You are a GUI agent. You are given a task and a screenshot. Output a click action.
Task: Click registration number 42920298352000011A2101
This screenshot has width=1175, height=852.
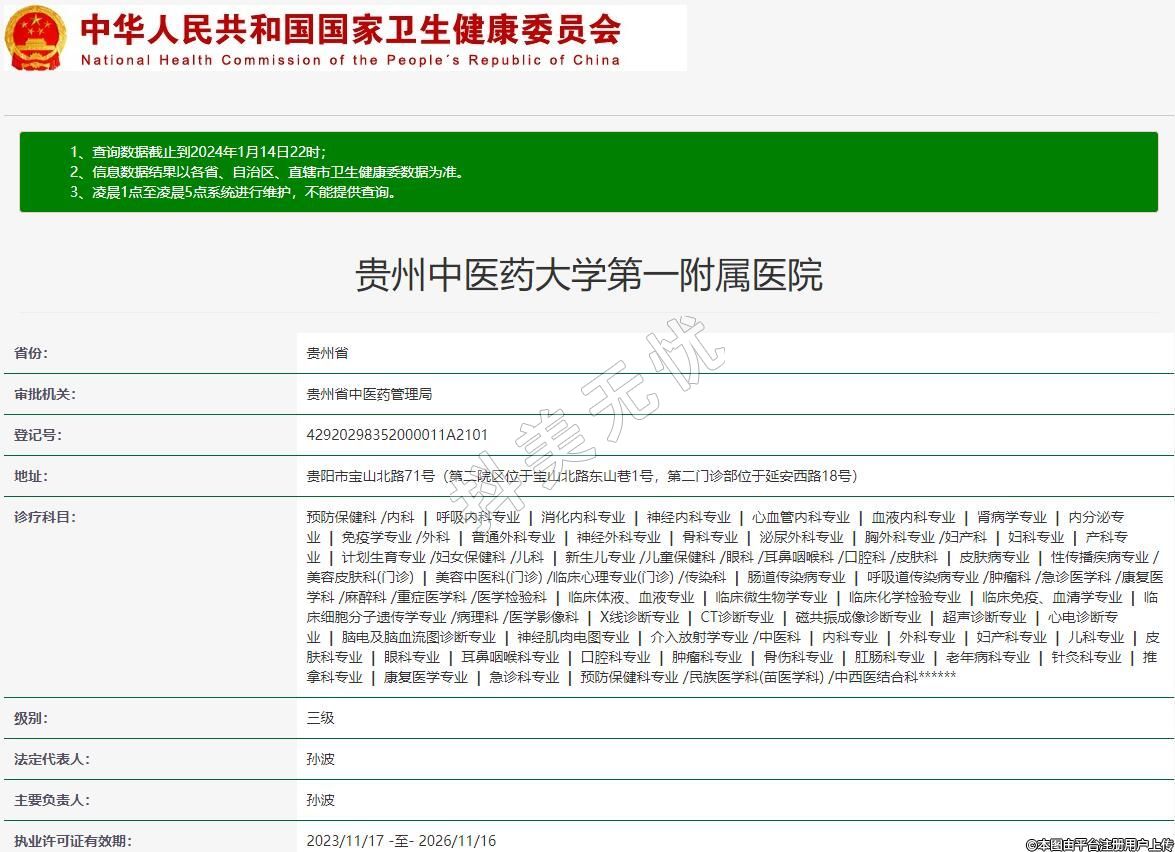click(397, 435)
